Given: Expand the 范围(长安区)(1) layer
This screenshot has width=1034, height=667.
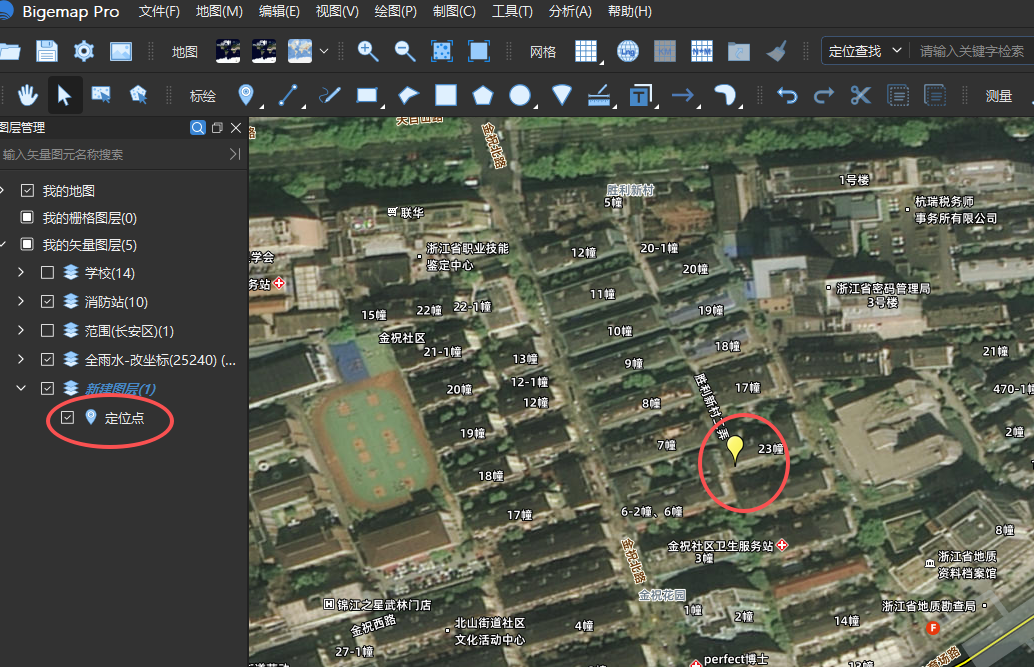Looking at the screenshot, I should [x=21, y=331].
